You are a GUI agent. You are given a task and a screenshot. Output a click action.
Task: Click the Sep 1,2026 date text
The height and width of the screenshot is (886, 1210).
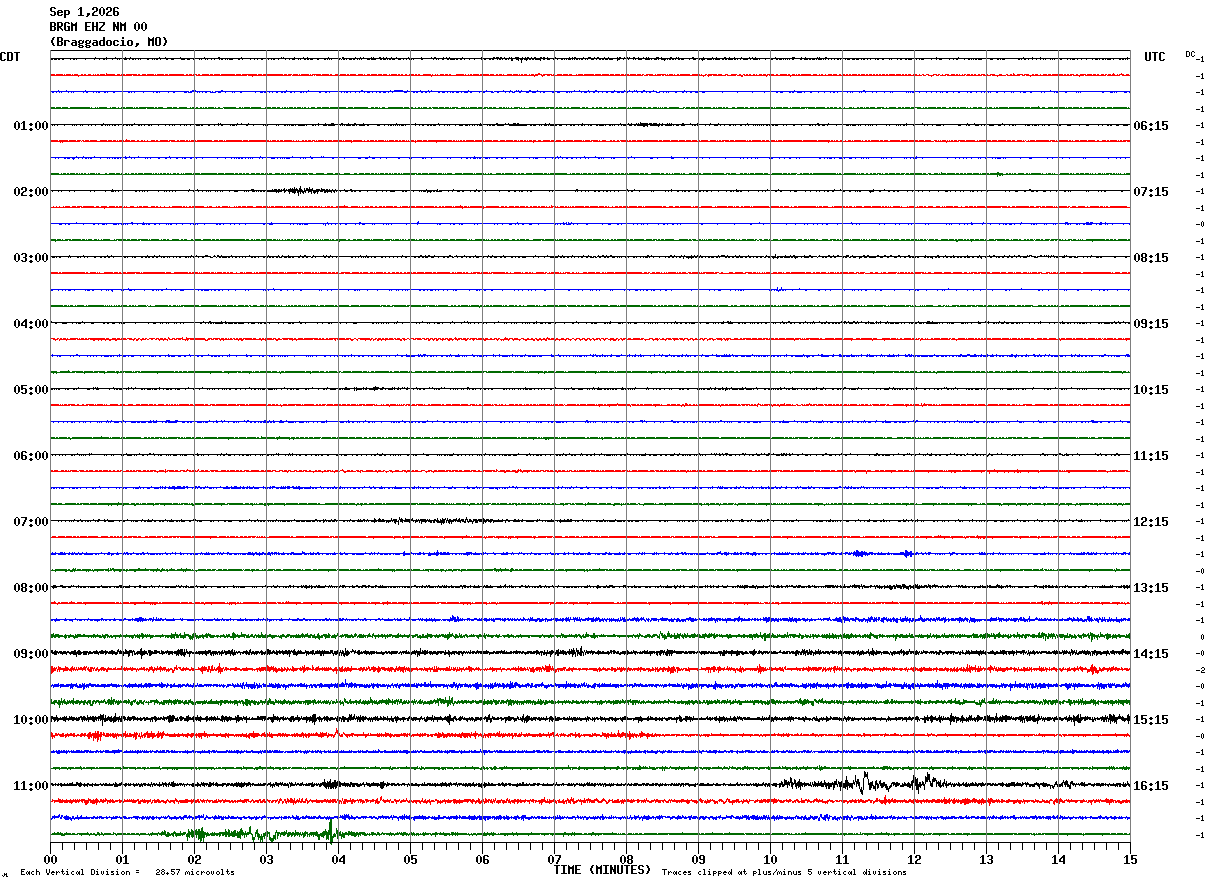84,12
